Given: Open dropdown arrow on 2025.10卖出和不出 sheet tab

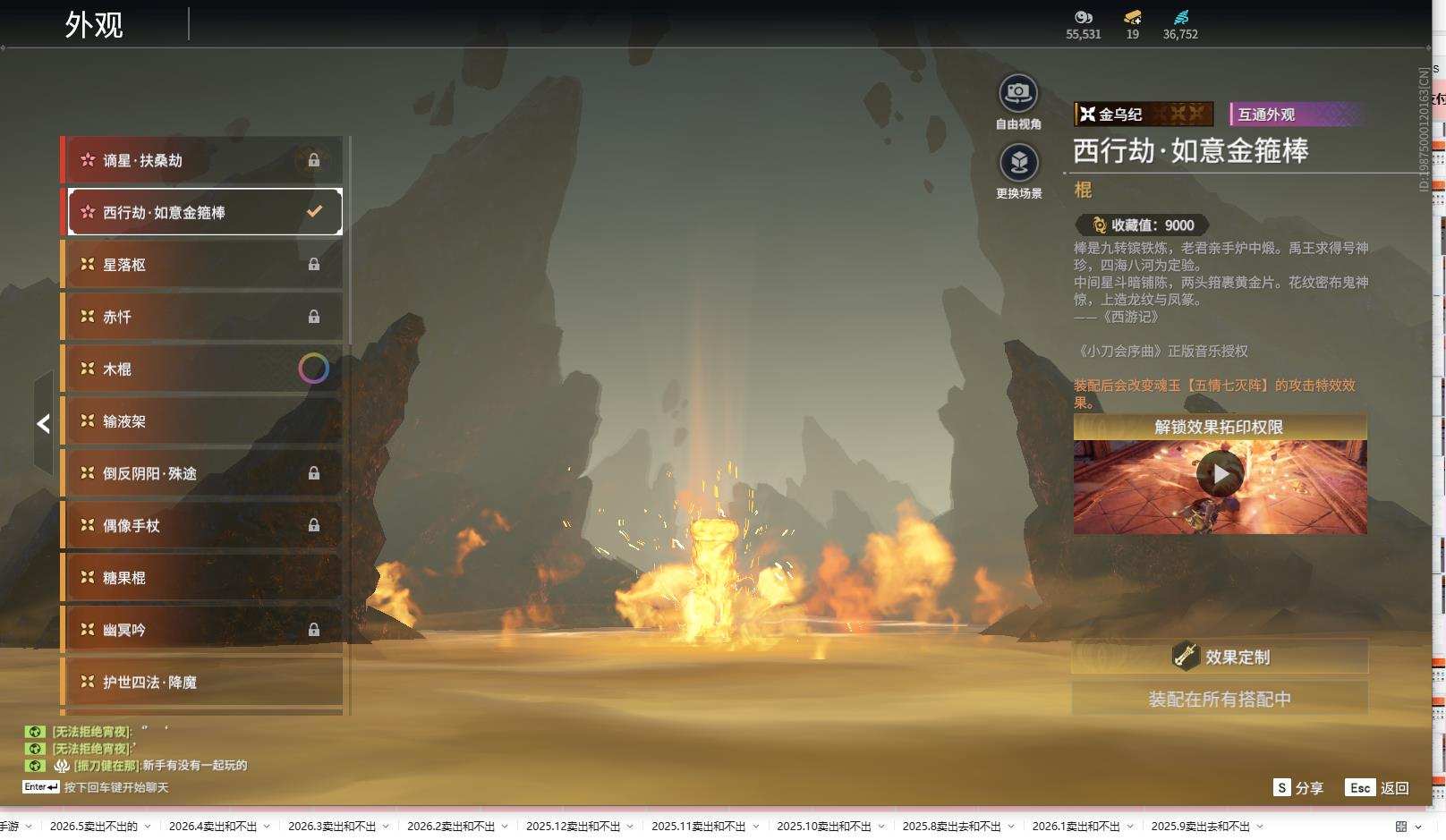Looking at the screenshot, I should click(881, 827).
